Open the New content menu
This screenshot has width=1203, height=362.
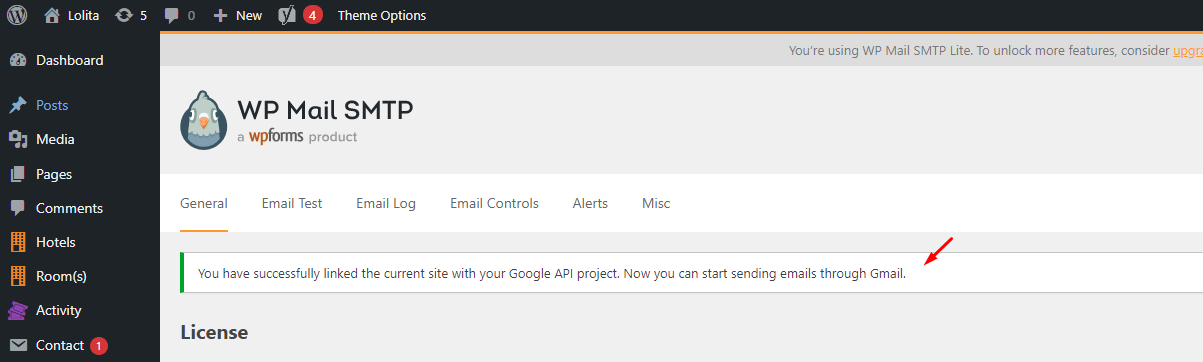tap(238, 15)
